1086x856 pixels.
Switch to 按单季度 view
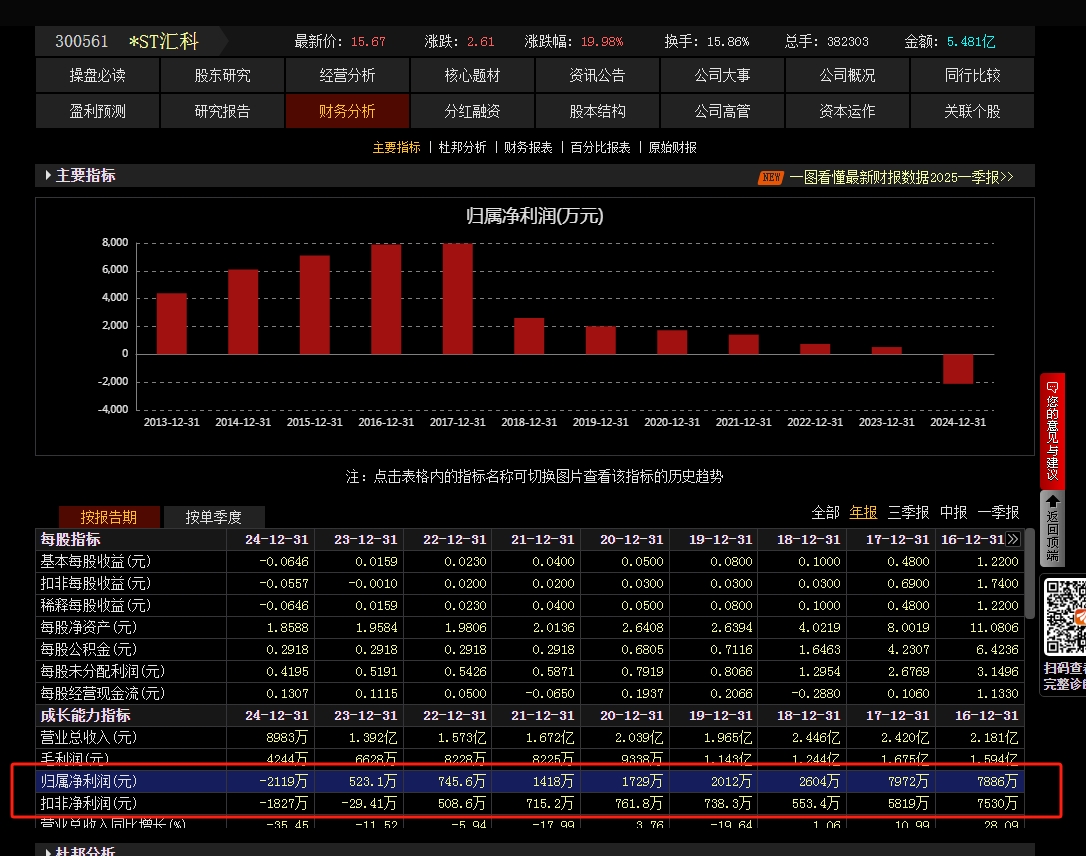(x=213, y=517)
